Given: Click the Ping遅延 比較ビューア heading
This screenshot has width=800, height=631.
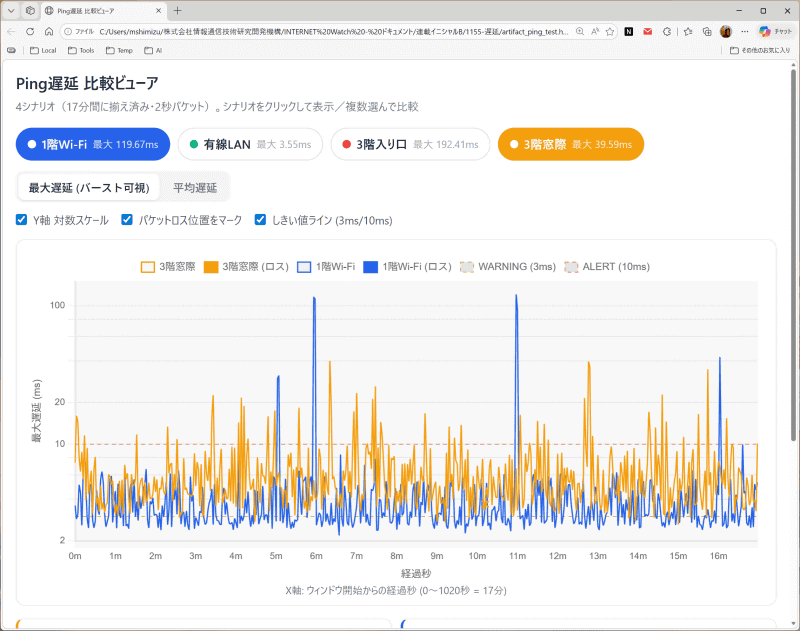Looking at the screenshot, I should click(87, 84).
